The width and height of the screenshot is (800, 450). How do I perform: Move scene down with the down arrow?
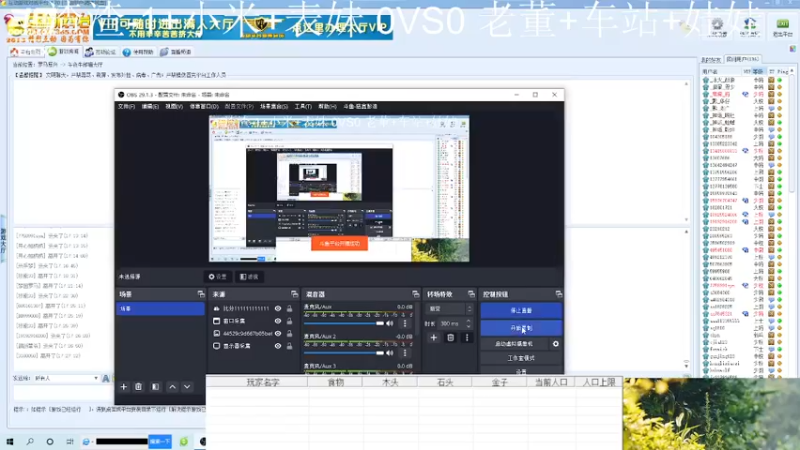[187, 387]
